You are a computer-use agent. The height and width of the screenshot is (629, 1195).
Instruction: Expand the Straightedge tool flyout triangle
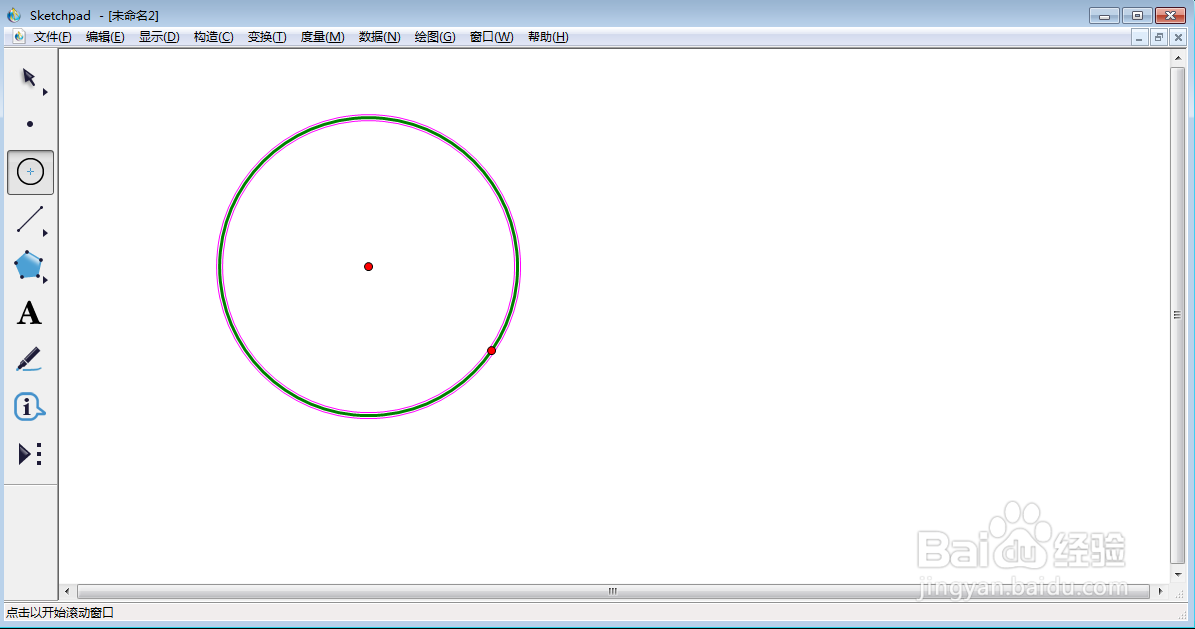(45, 233)
